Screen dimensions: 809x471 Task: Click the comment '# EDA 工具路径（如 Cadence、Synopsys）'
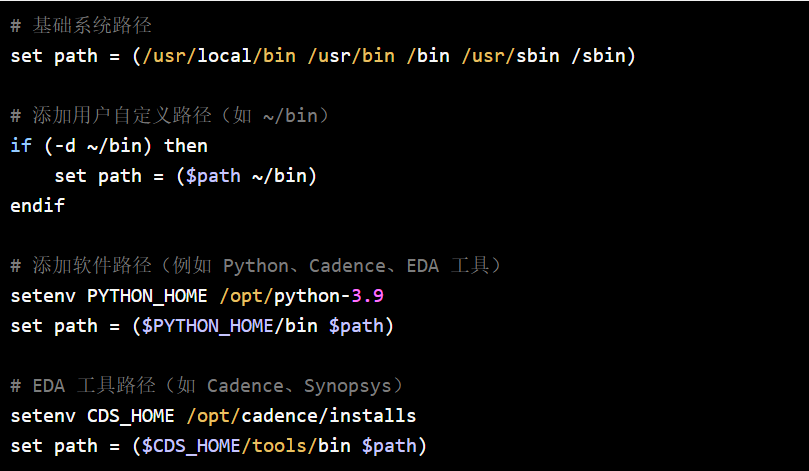tap(207, 386)
